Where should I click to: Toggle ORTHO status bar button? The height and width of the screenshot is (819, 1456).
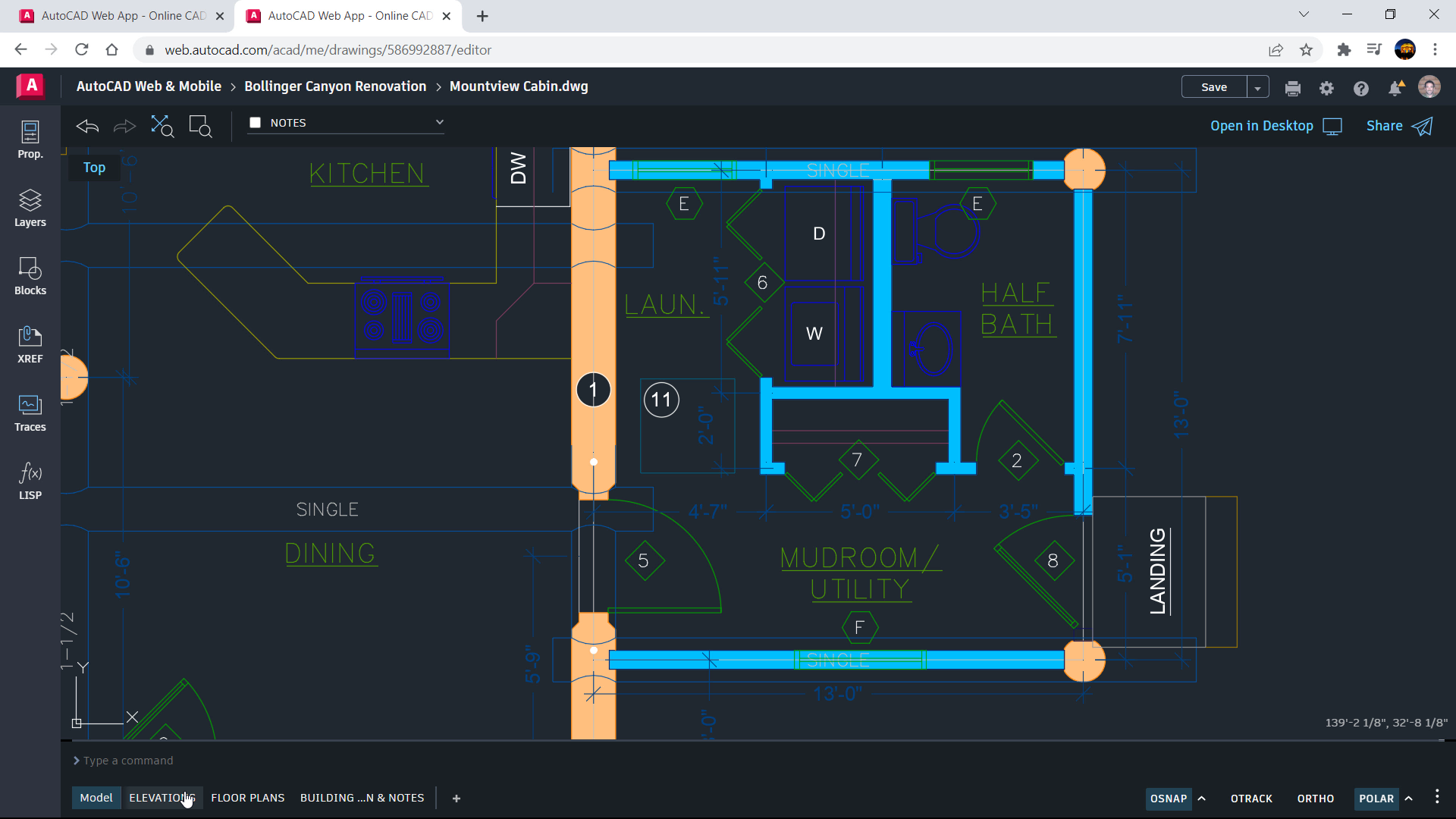pos(1316,798)
